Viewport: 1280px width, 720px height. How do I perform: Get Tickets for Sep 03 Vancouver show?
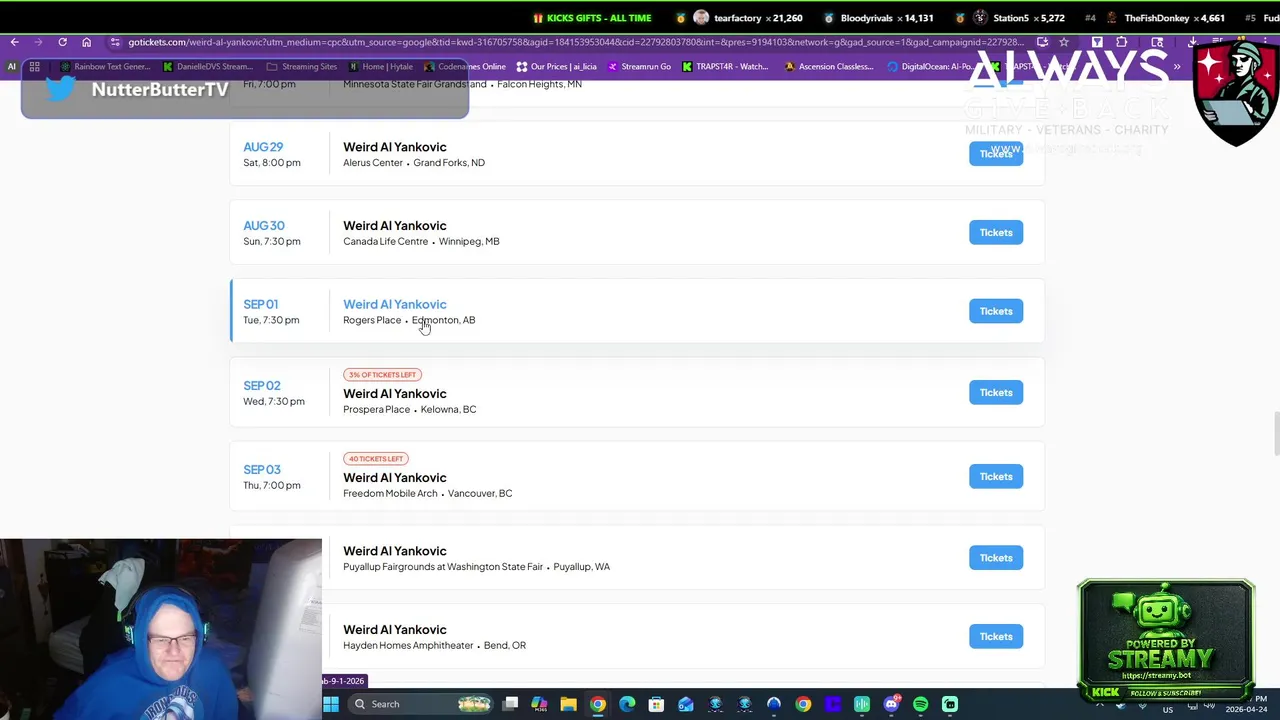pyautogui.click(x=996, y=476)
